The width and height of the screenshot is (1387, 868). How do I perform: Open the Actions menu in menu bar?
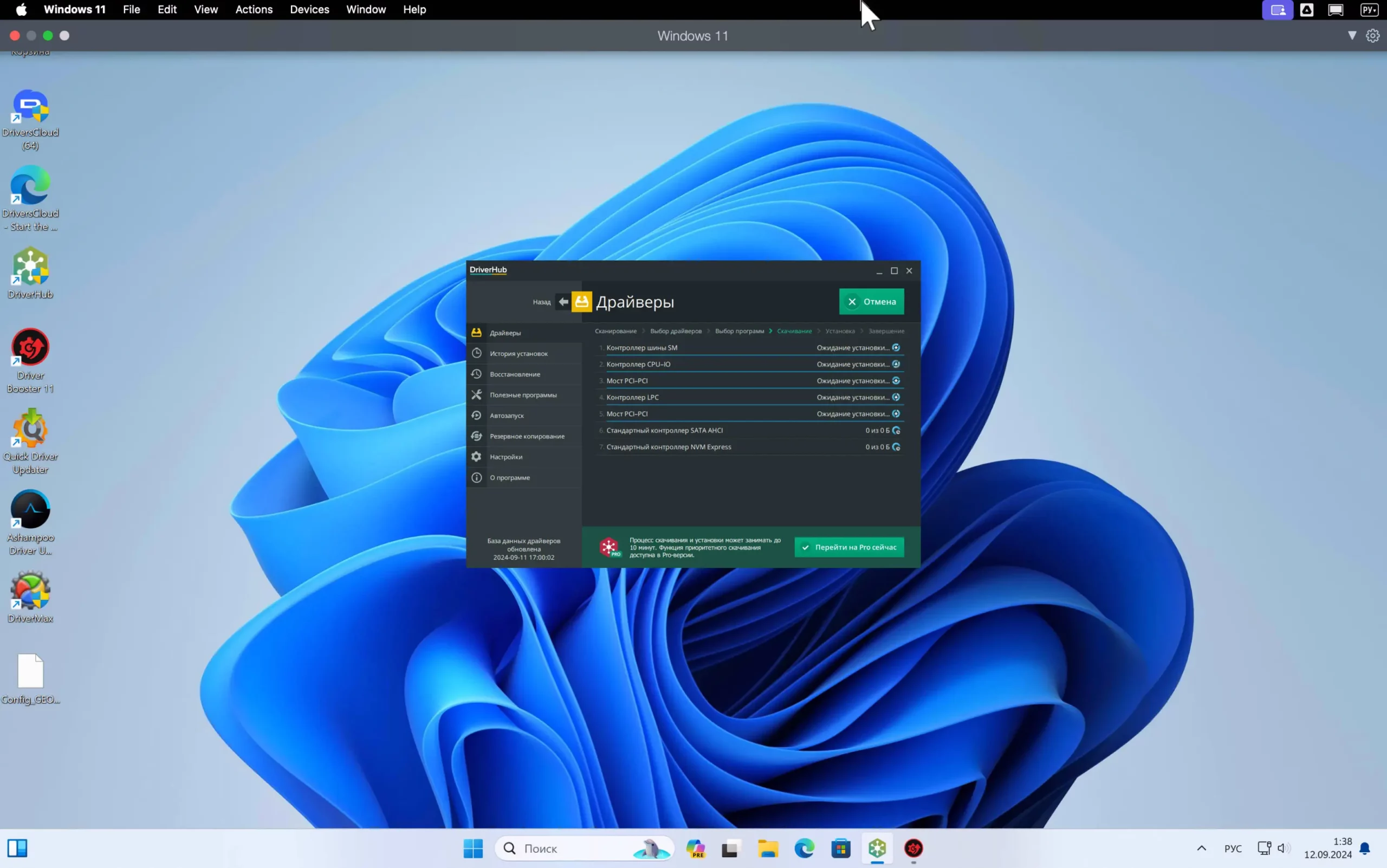[254, 10]
